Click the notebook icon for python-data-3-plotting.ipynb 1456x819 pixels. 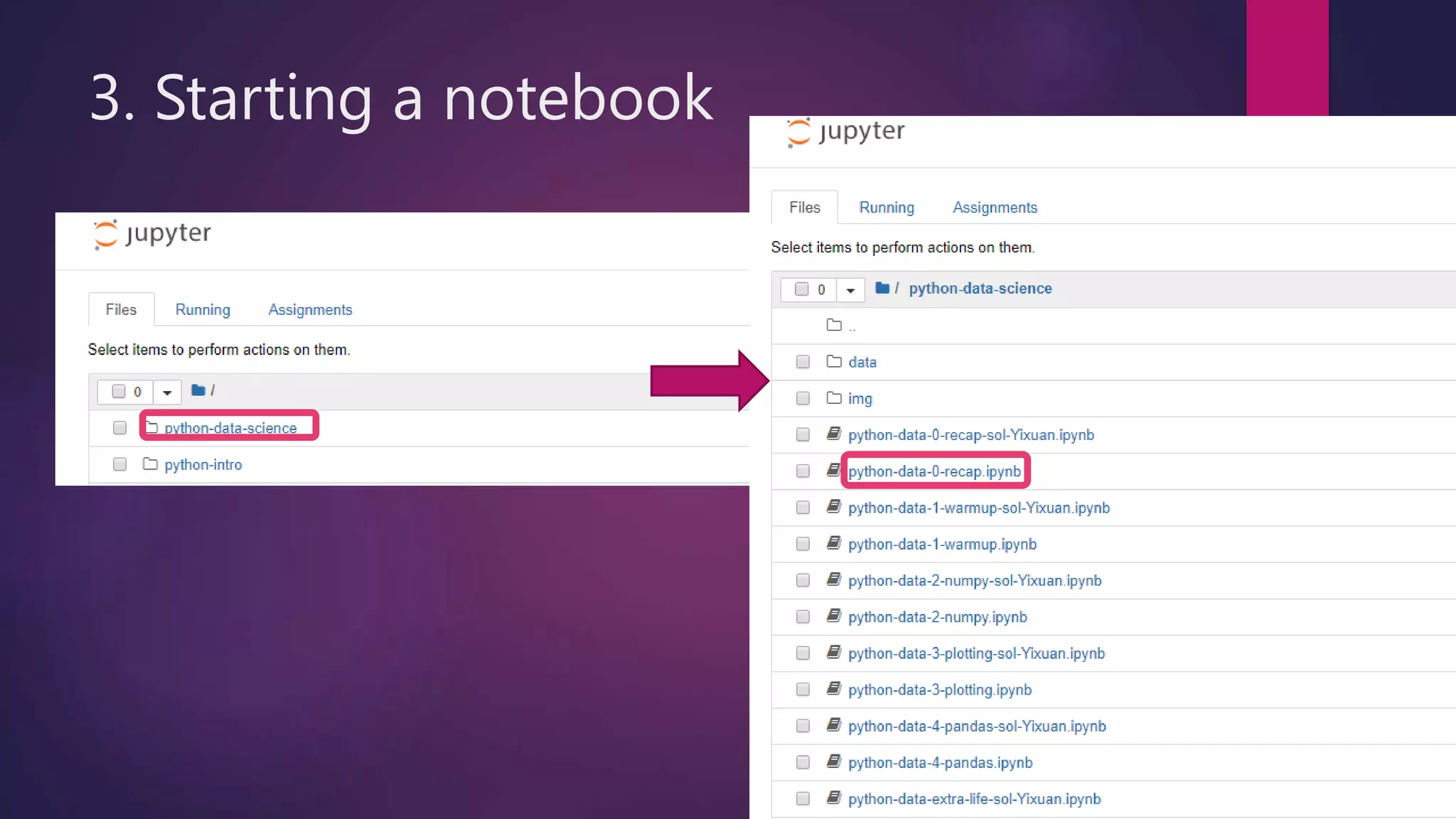[834, 688]
